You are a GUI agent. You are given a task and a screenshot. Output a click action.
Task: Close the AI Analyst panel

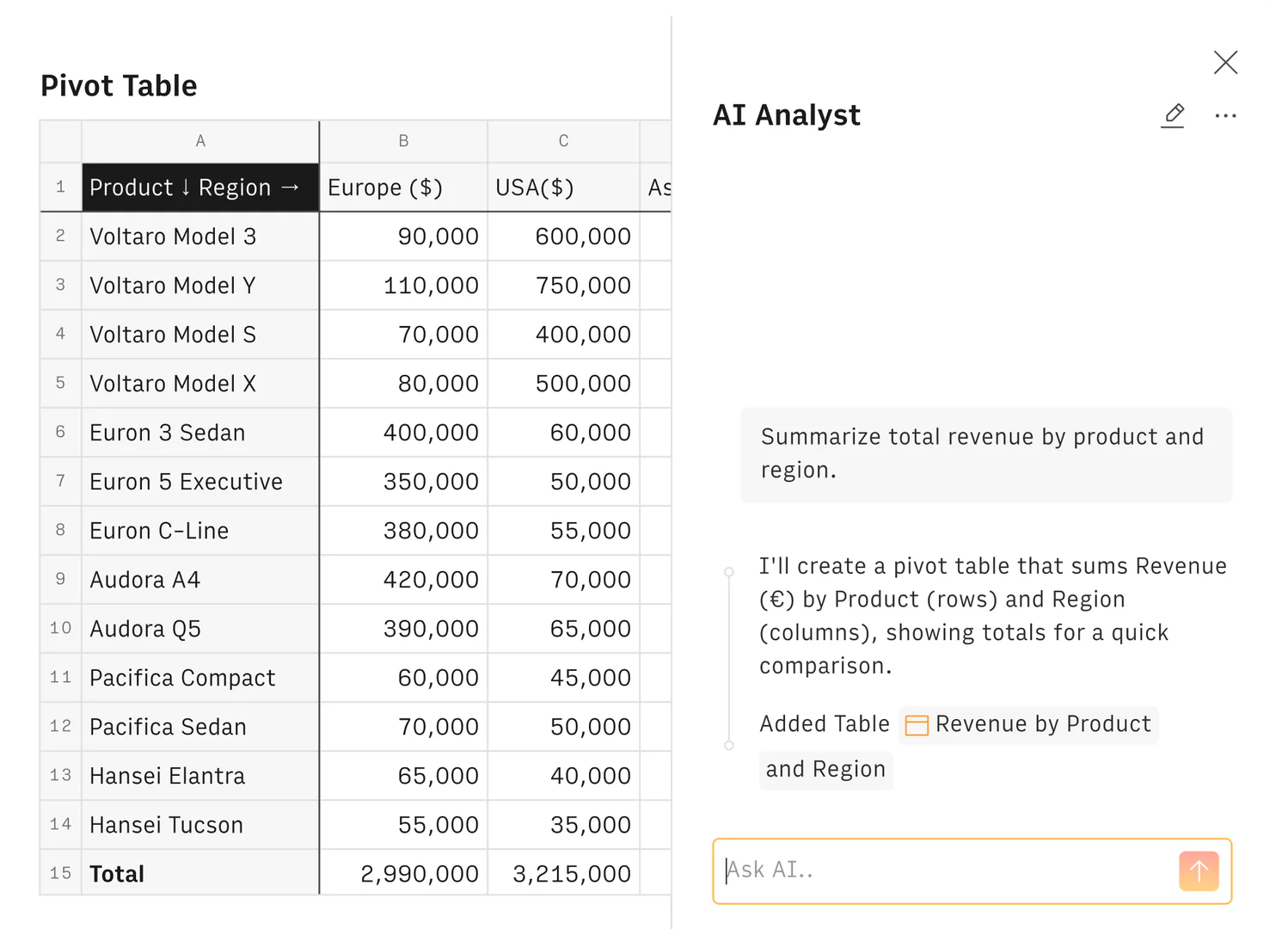tap(1225, 62)
